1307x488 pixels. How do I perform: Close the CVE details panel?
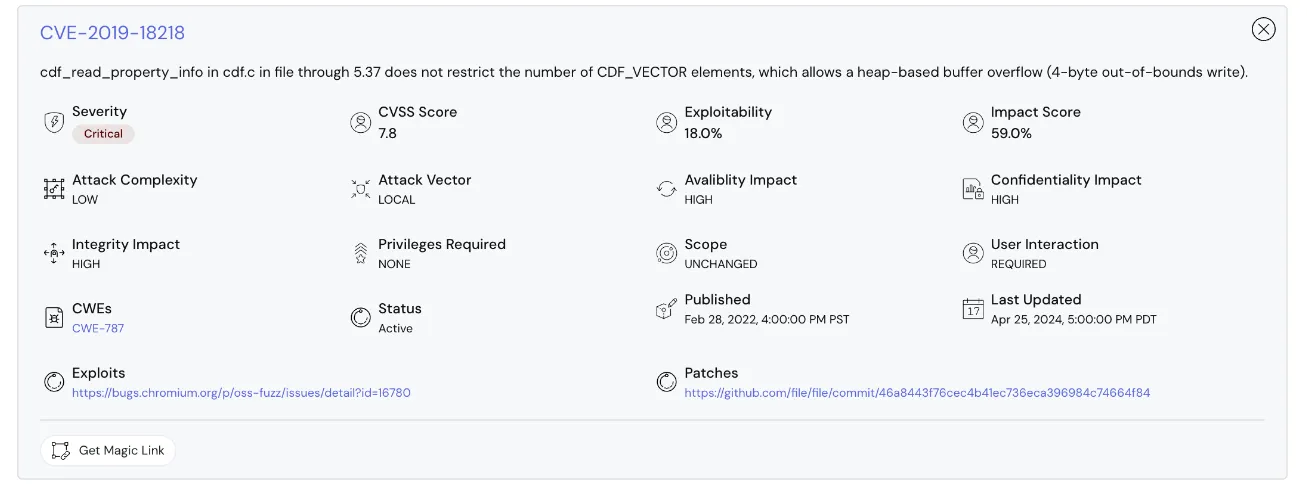click(1263, 29)
